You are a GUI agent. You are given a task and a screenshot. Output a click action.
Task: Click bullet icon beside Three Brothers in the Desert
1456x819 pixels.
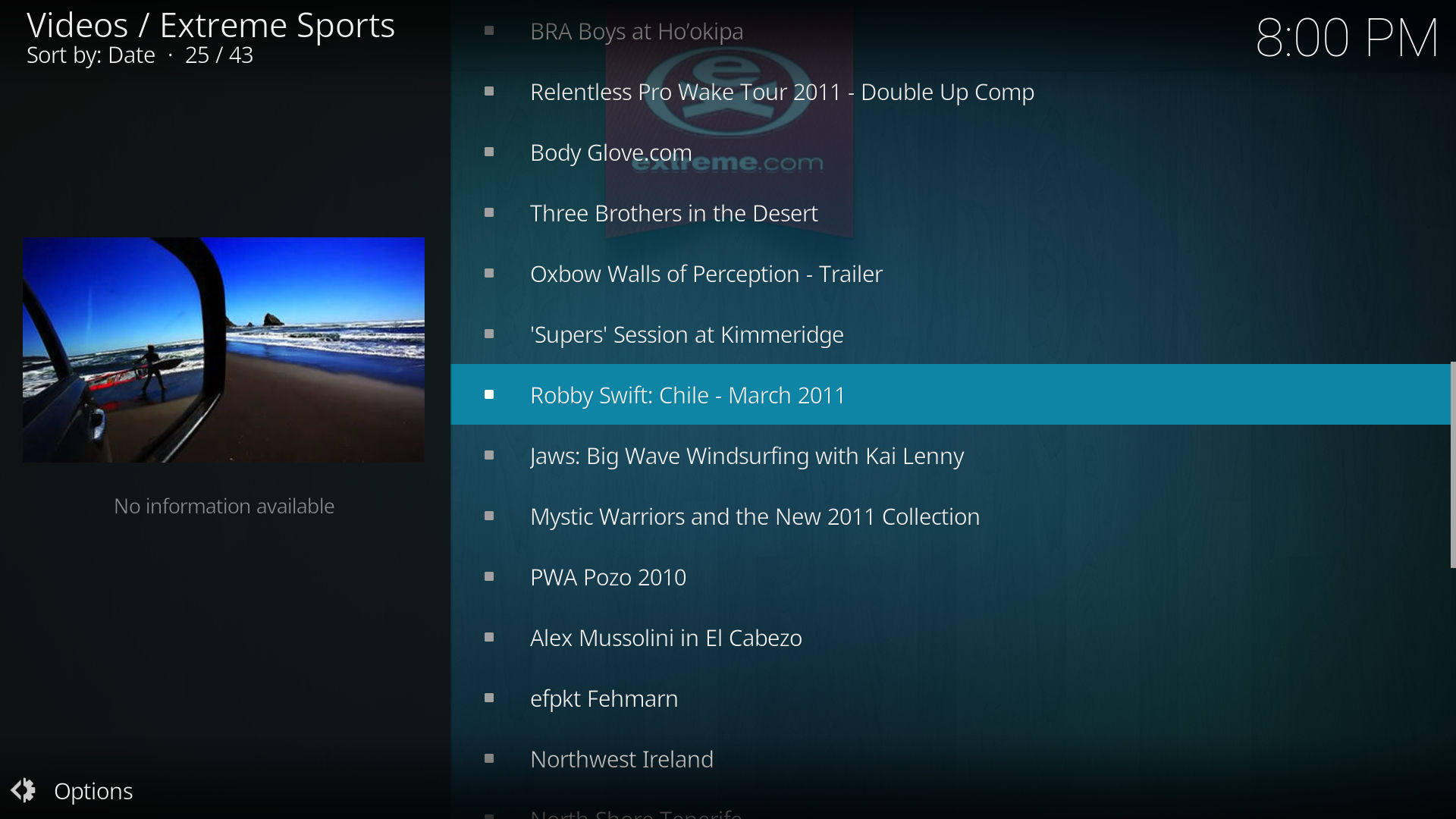click(x=489, y=213)
